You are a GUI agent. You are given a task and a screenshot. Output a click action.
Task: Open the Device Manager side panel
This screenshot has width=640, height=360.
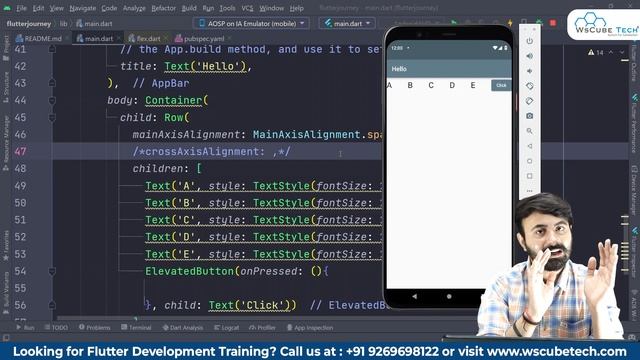click(634, 191)
